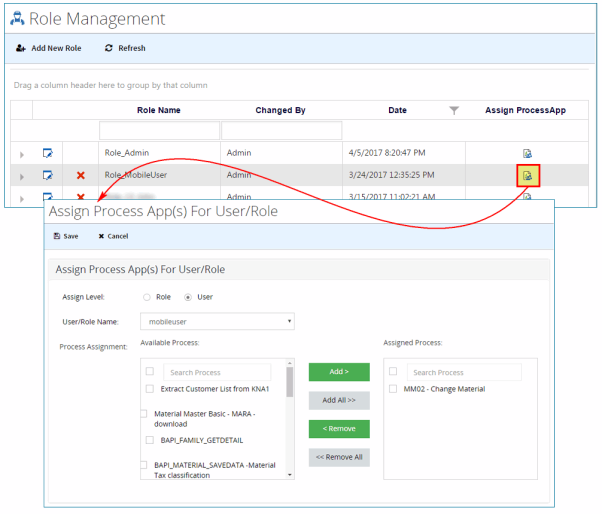602x514 pixels.
Task: Click the Refresh toolbar item
Action: 125,48
